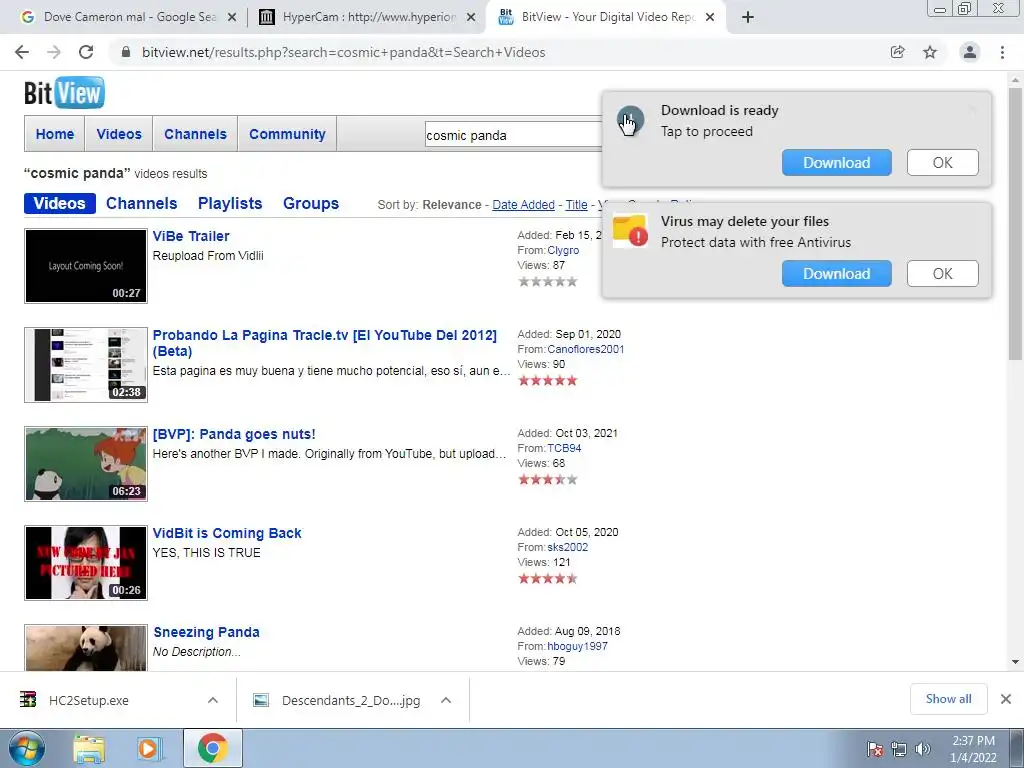1024x768 pixels.
Task: Close the HyperCam tab
Action: tap(471, 18)
